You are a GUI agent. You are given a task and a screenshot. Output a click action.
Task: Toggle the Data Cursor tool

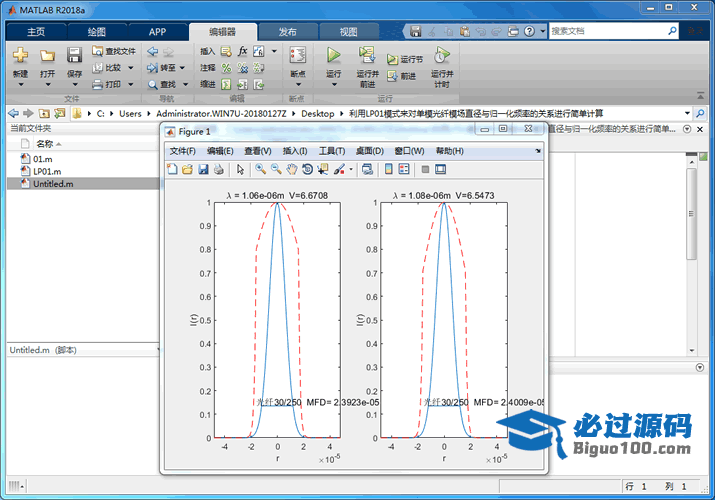pyautogui.click(x=323, y=170)
